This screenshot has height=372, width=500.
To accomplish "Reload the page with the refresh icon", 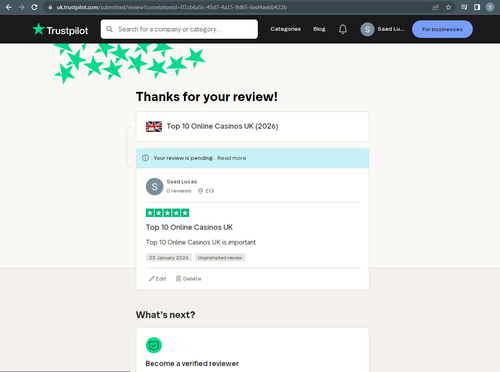I will pyautogui.click(x=34, y=7).
